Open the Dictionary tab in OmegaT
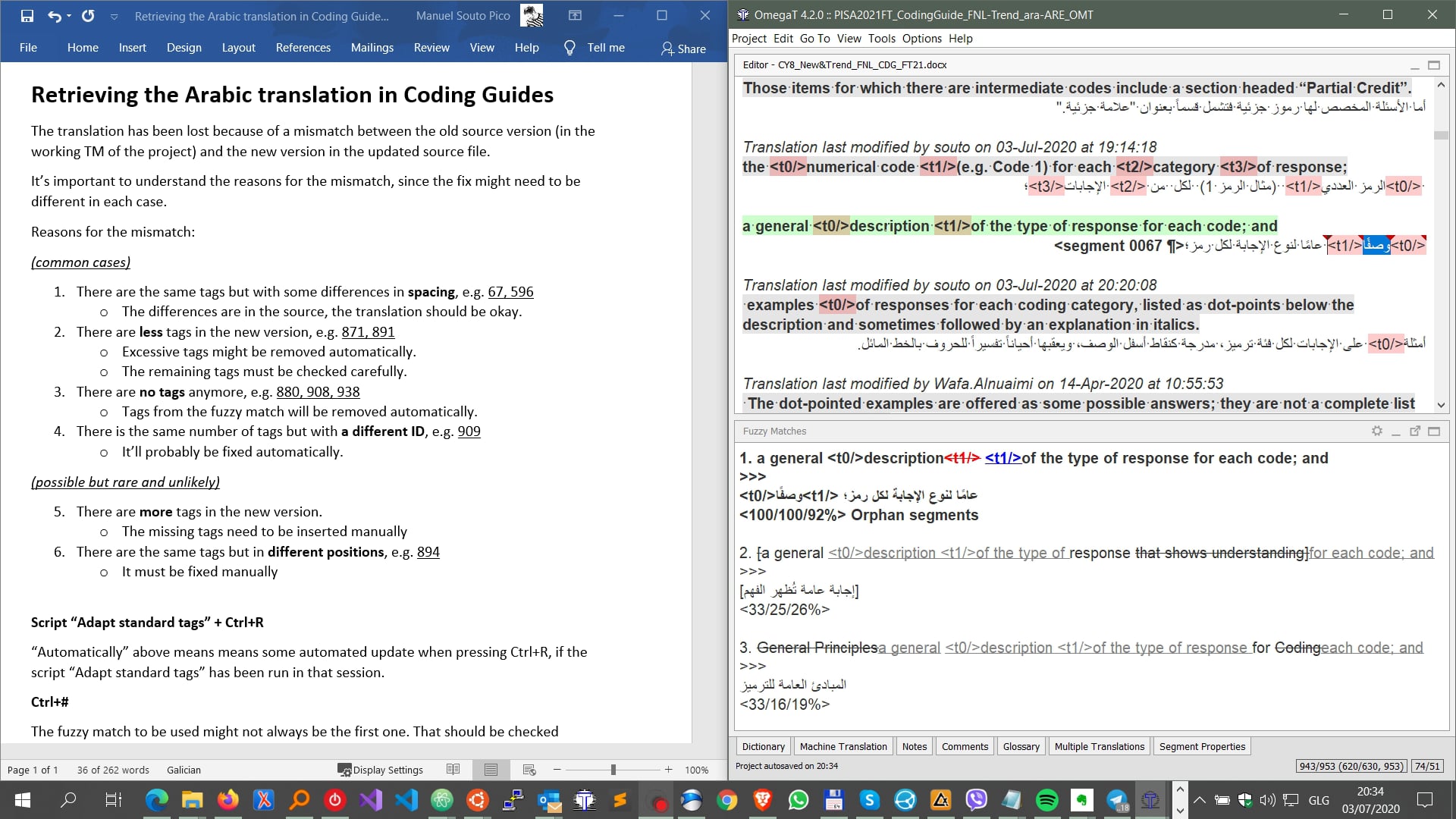The height and width of the screenshot is (819, 1456). coord(764,746)
